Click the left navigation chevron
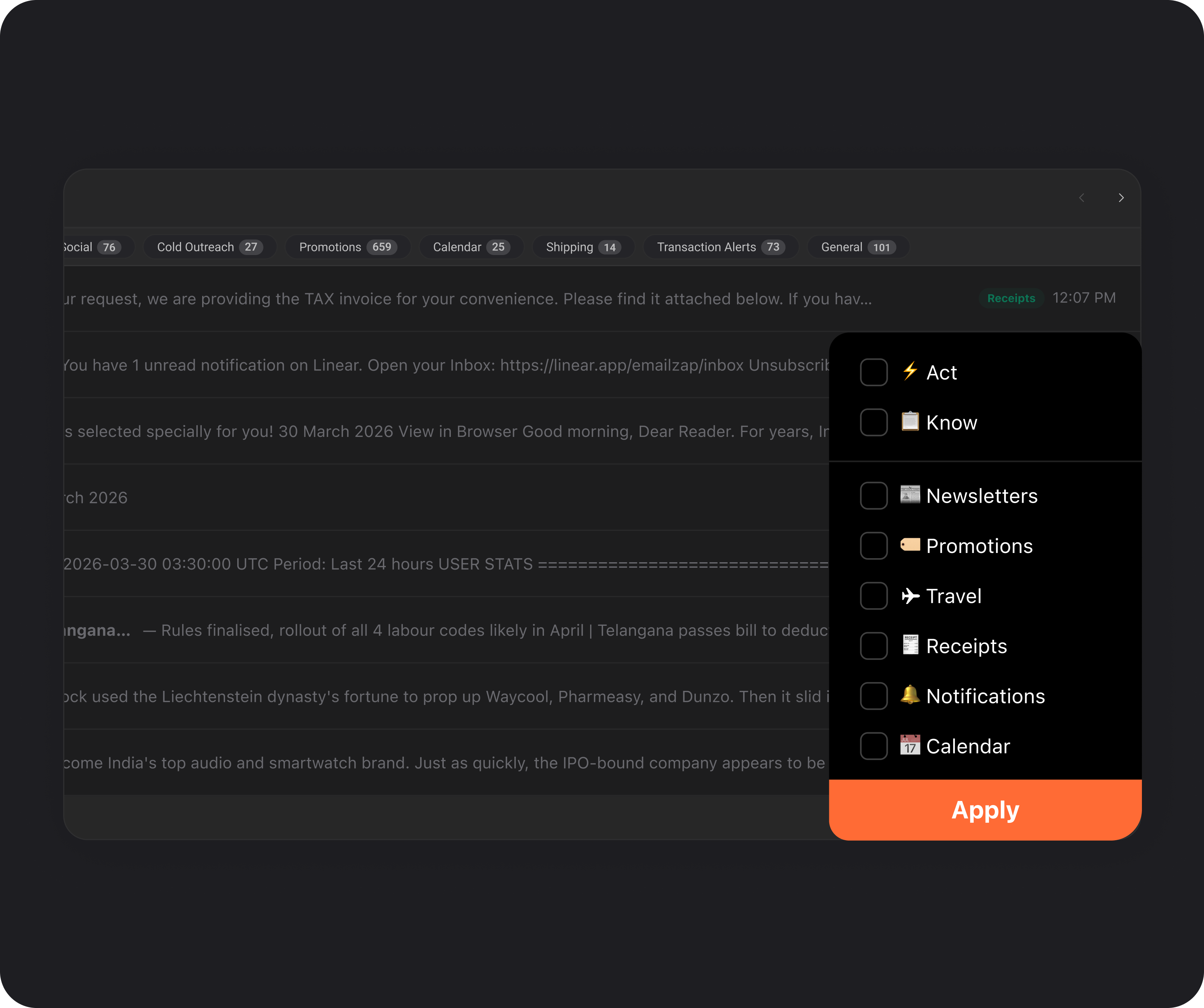The width and height of the screenshot is (1204, 1008). pos(1081,198)
